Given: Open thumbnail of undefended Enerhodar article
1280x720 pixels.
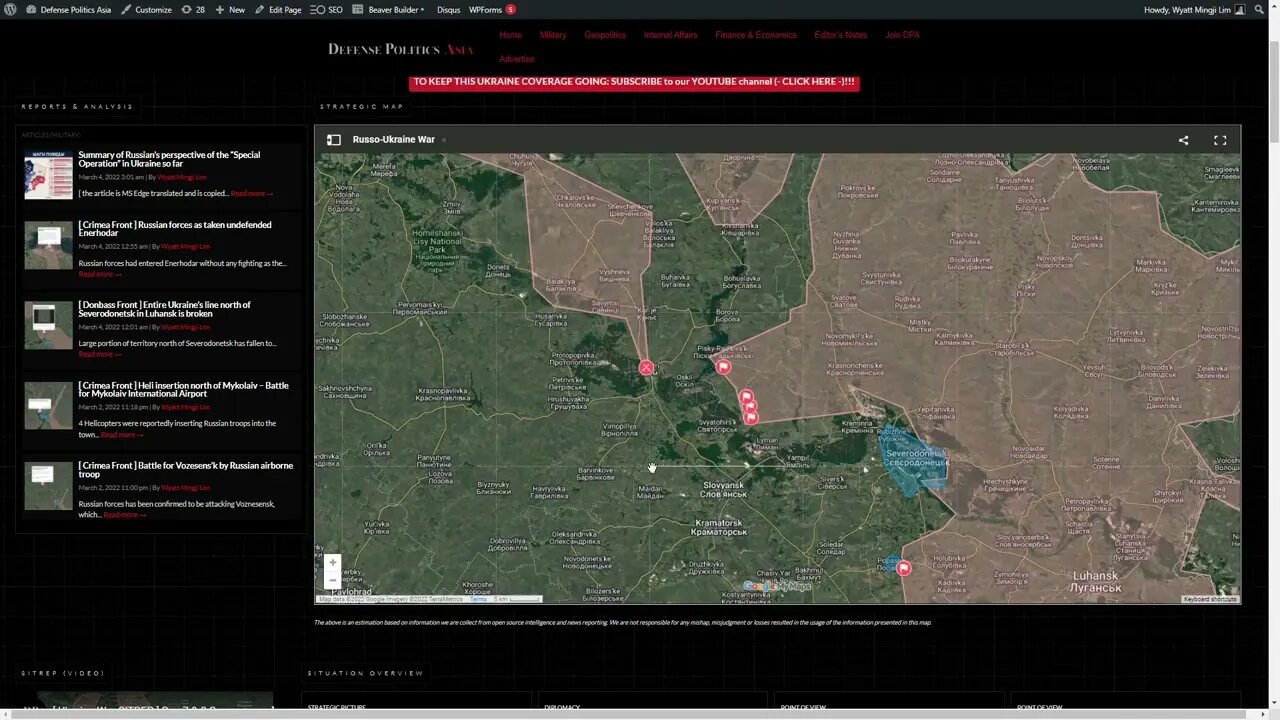Looking at the screenshot, I should tap(48, 245).
